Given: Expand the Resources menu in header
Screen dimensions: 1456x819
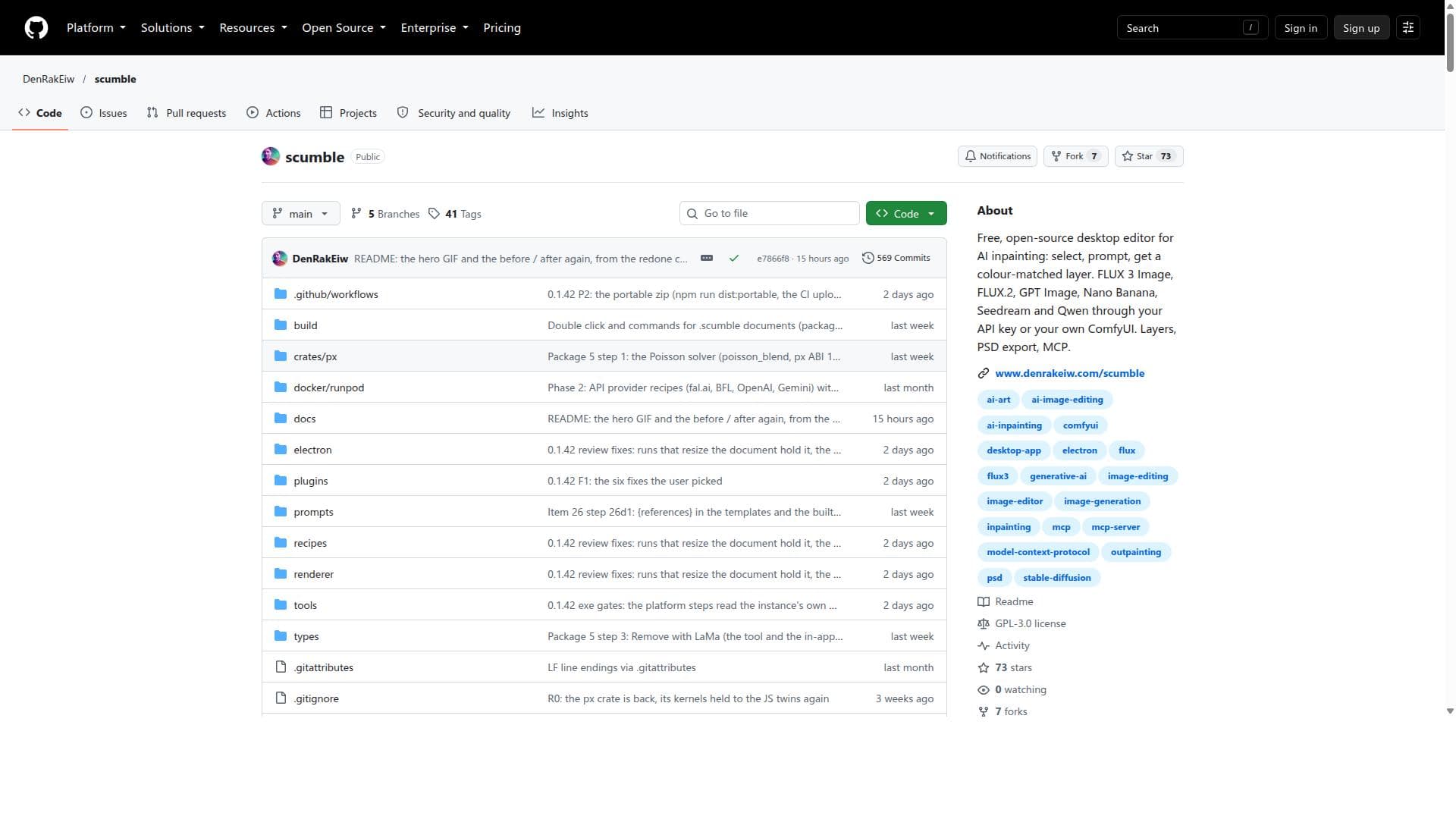Looking at the screenshot, I should (253, 28).
